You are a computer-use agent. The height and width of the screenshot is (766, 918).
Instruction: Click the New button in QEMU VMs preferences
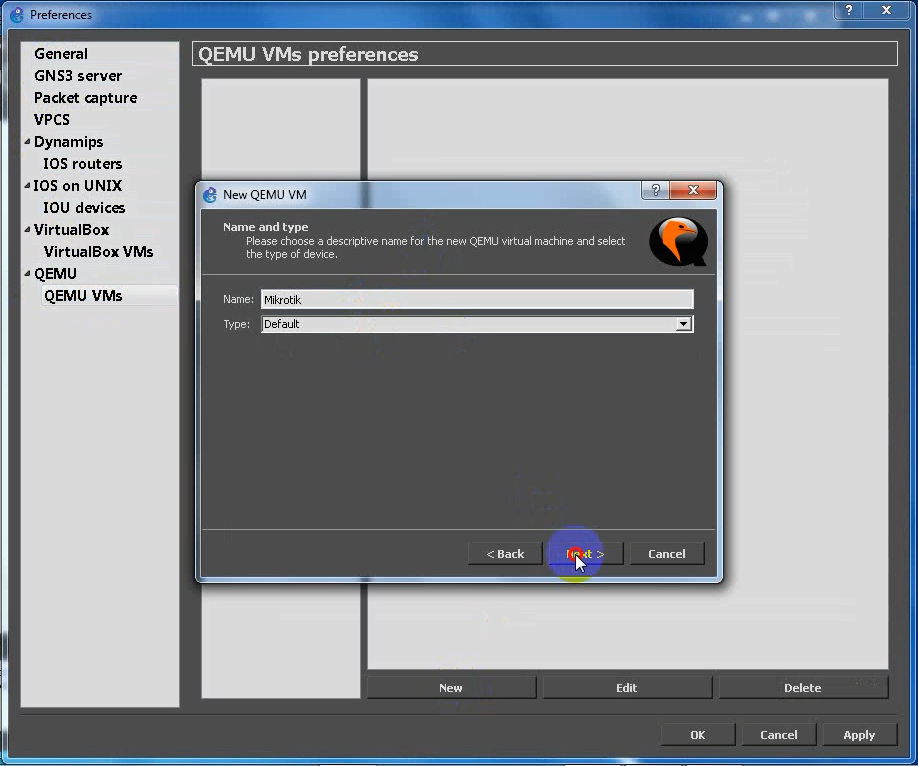pos(451,688)
